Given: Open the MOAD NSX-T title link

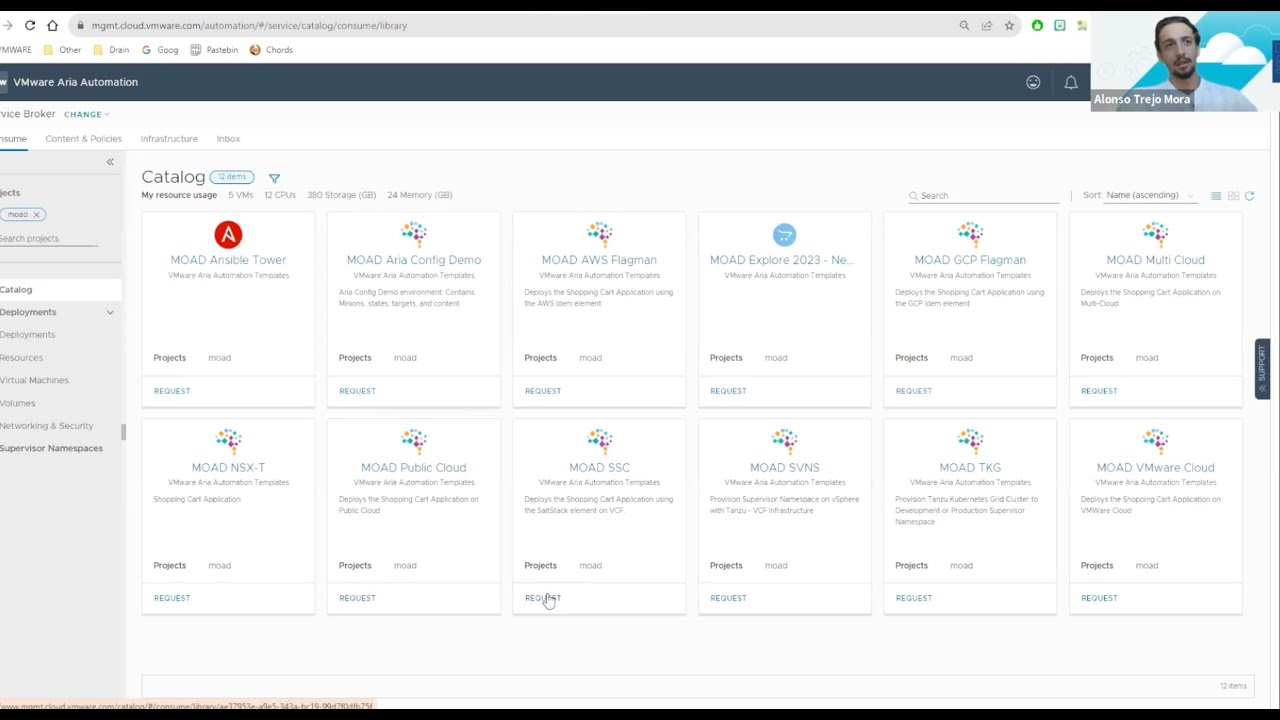Looking at the screenshot, I should (x=228, y=467).
